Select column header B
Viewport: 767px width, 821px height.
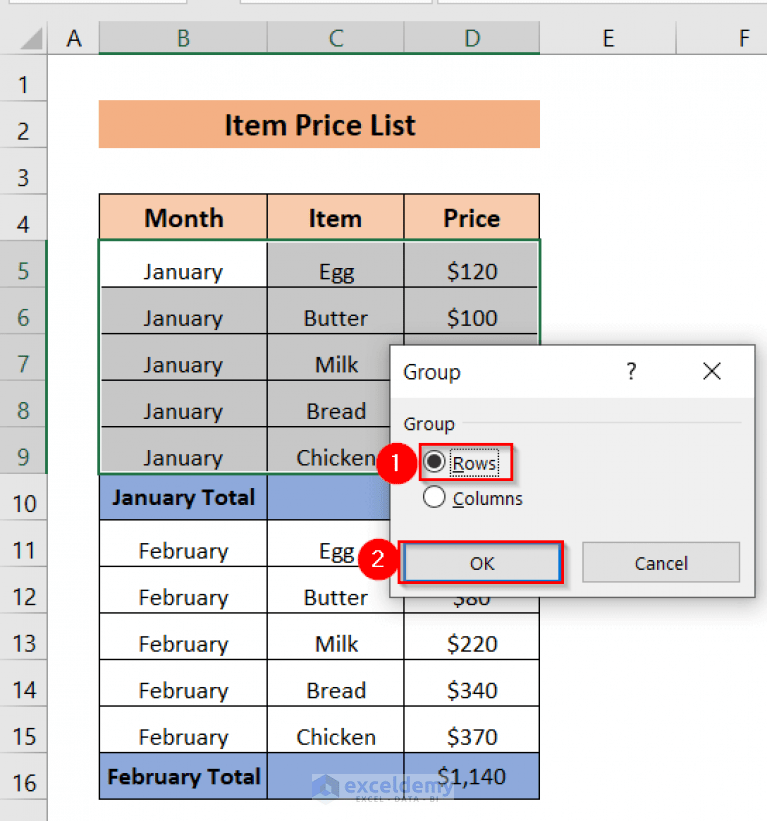[x=182, y=37]
